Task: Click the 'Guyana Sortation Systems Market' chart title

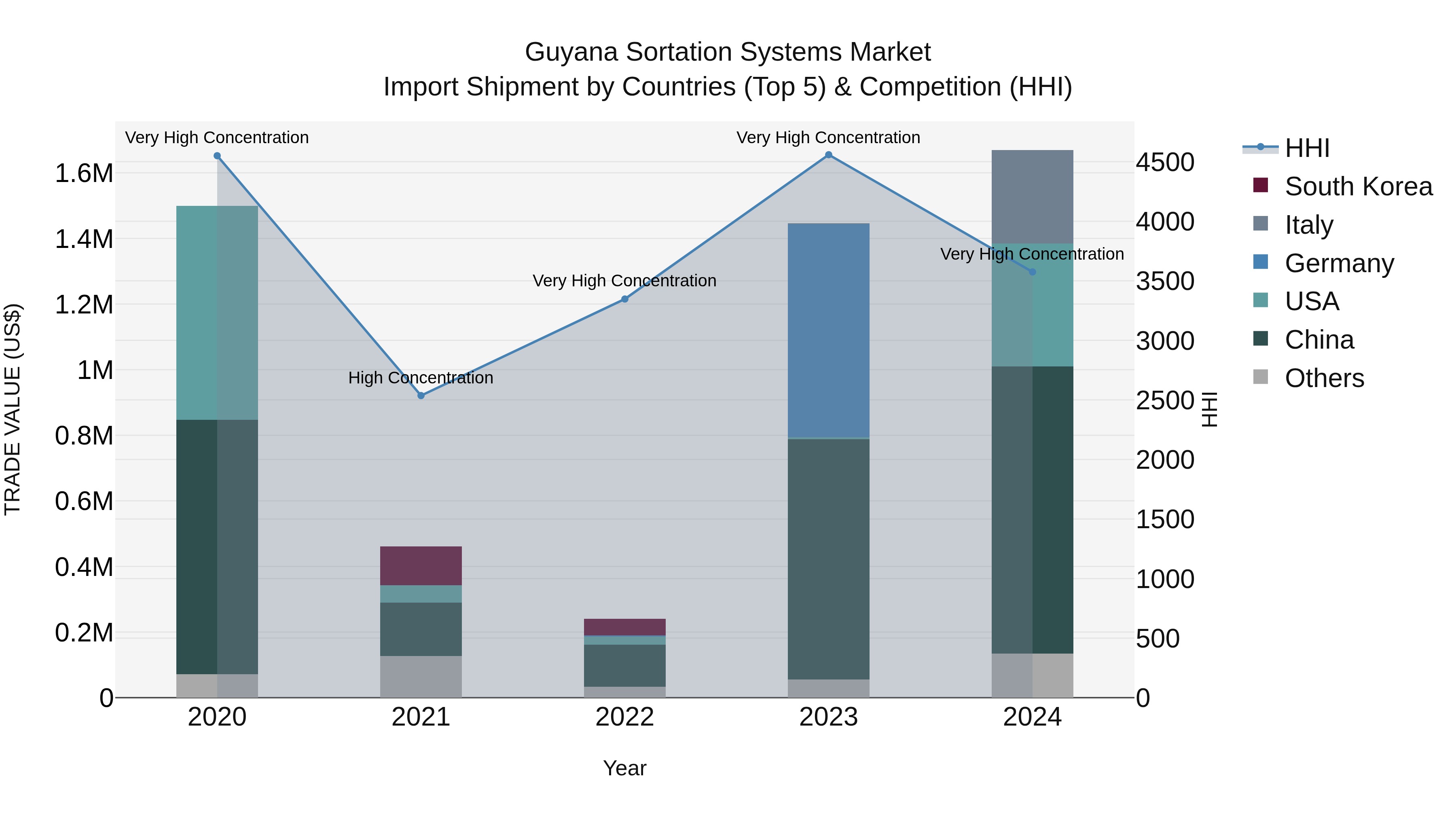Action: (728, 52)
